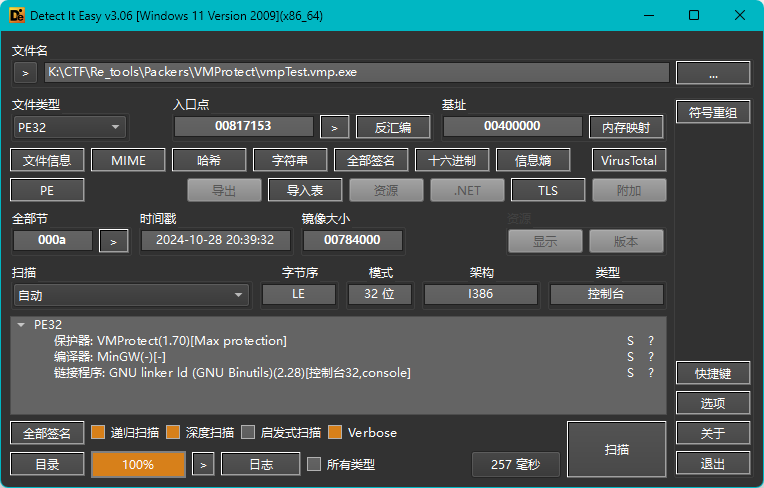The width and height of the screenshot is (764, 488).
Task: Click the 全部签名 button beside 字符串
Action: 371,160
